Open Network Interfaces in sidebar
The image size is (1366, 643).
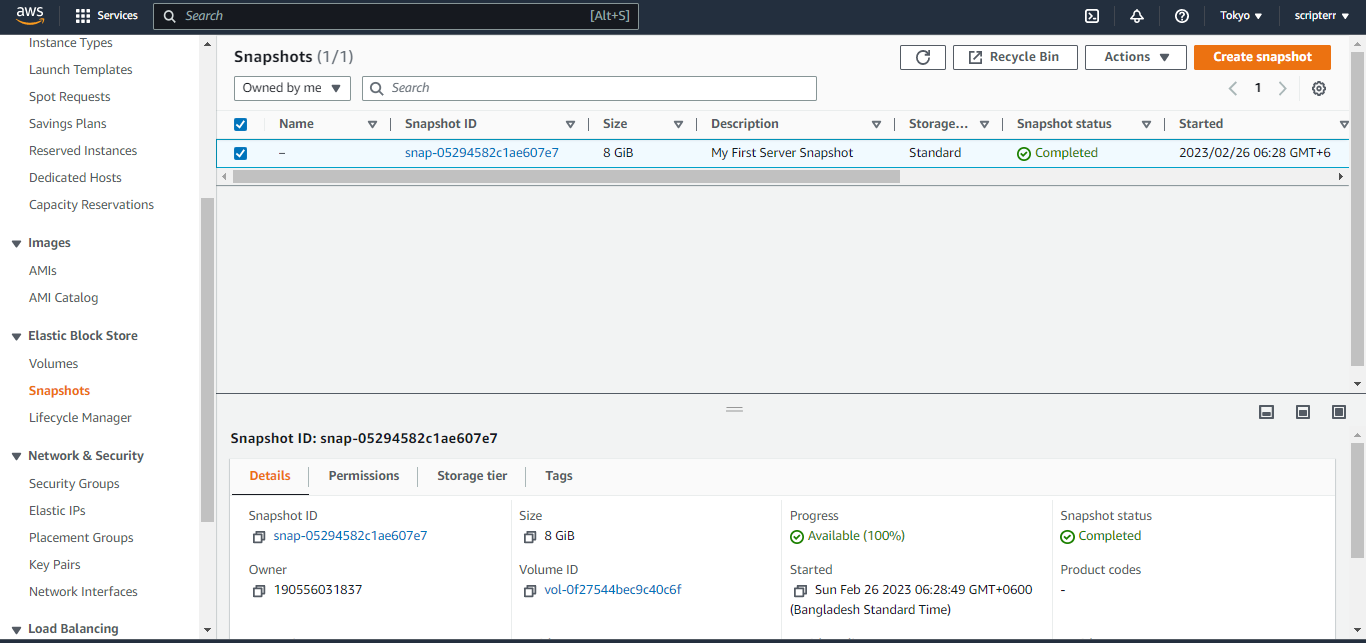pyautogui.click(x=84, y=592)
